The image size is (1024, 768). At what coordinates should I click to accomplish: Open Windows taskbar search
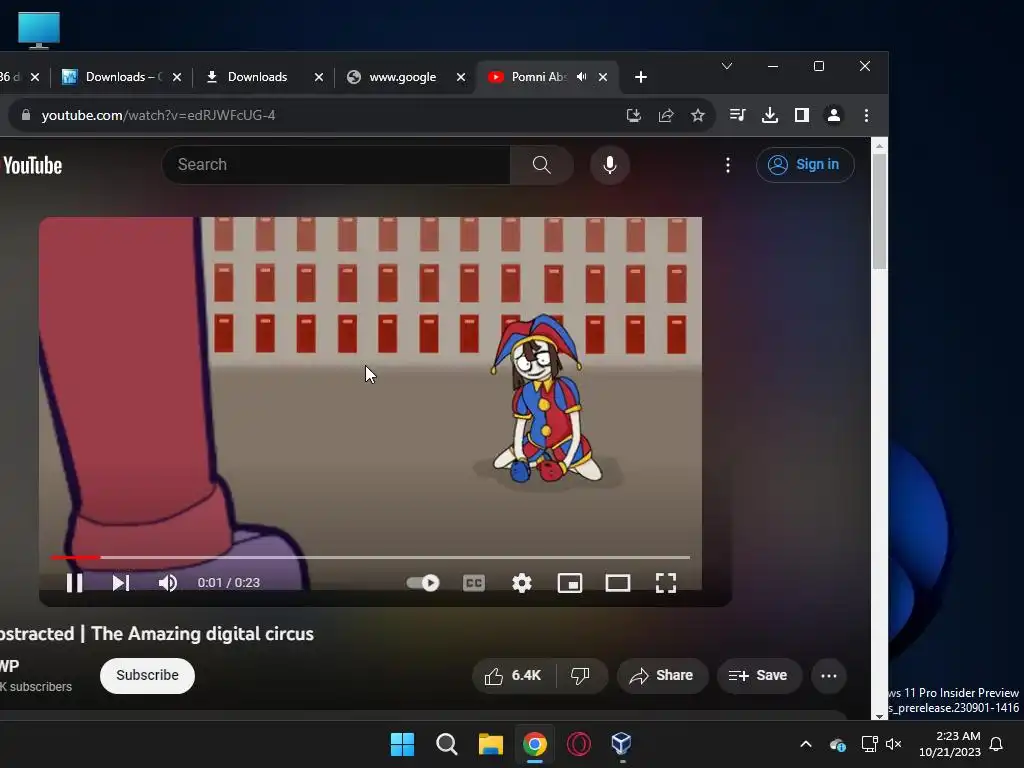coord(447,744)
